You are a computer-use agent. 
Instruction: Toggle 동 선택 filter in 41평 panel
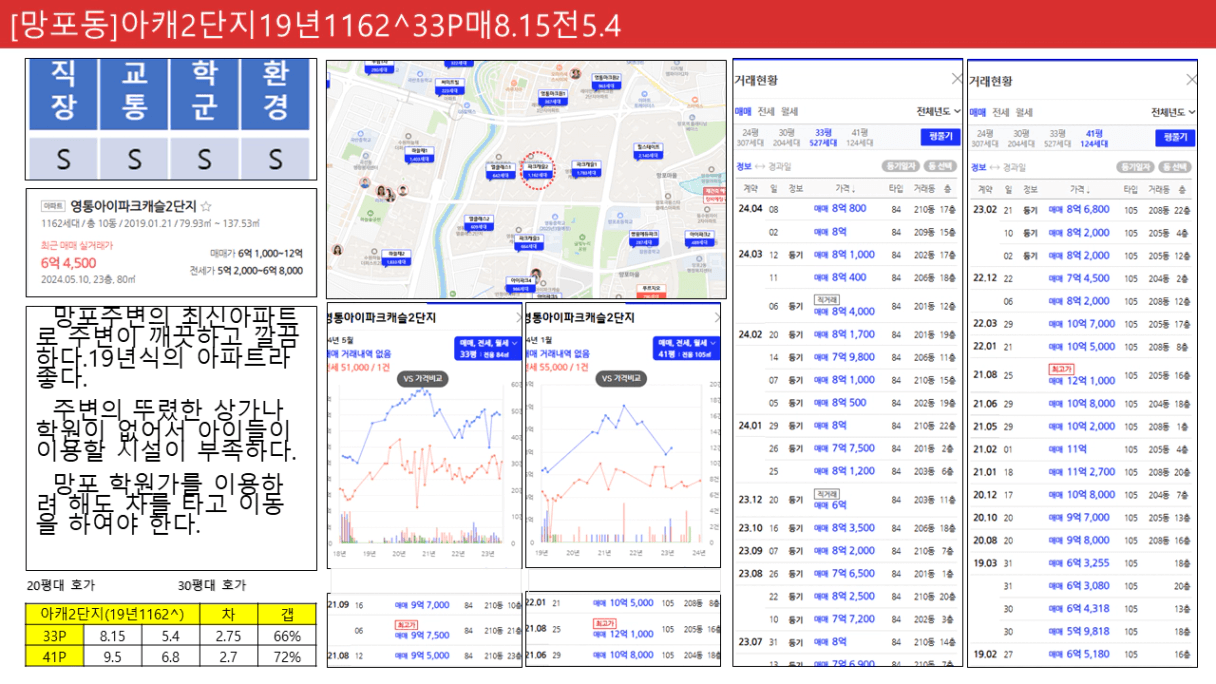point(1177,167)
